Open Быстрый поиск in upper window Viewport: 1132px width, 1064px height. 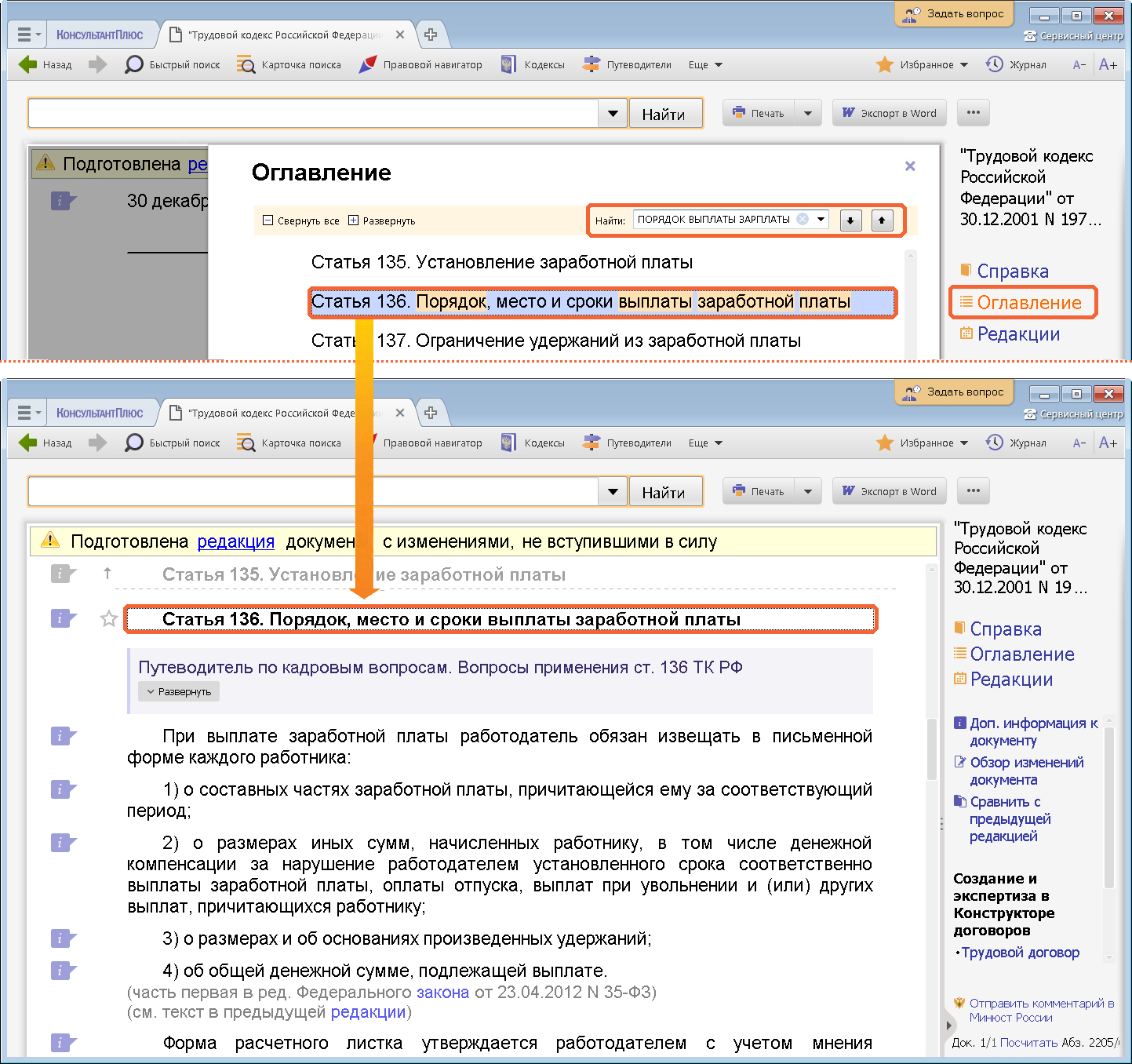[x=173, y=64]
